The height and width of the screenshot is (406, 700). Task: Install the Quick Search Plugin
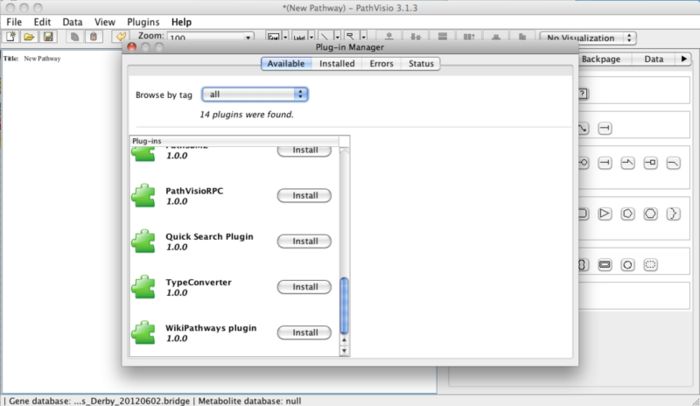[304, 241]
